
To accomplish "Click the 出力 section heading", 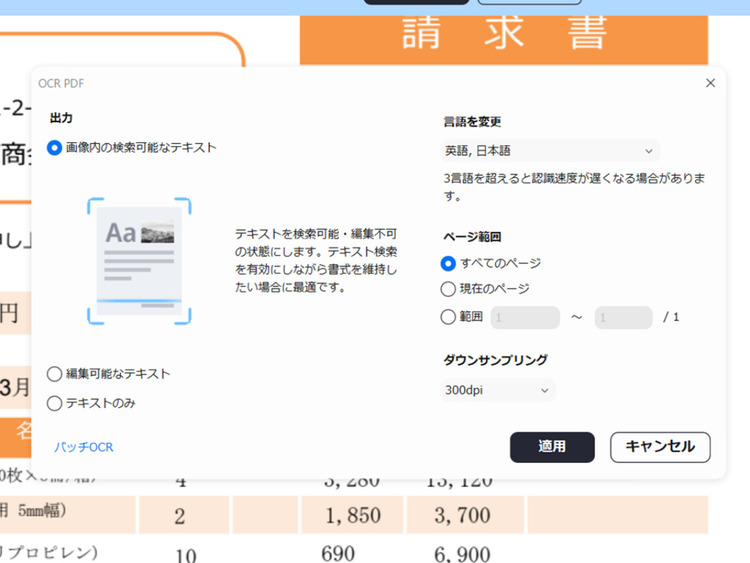I will tap(61, 118).
